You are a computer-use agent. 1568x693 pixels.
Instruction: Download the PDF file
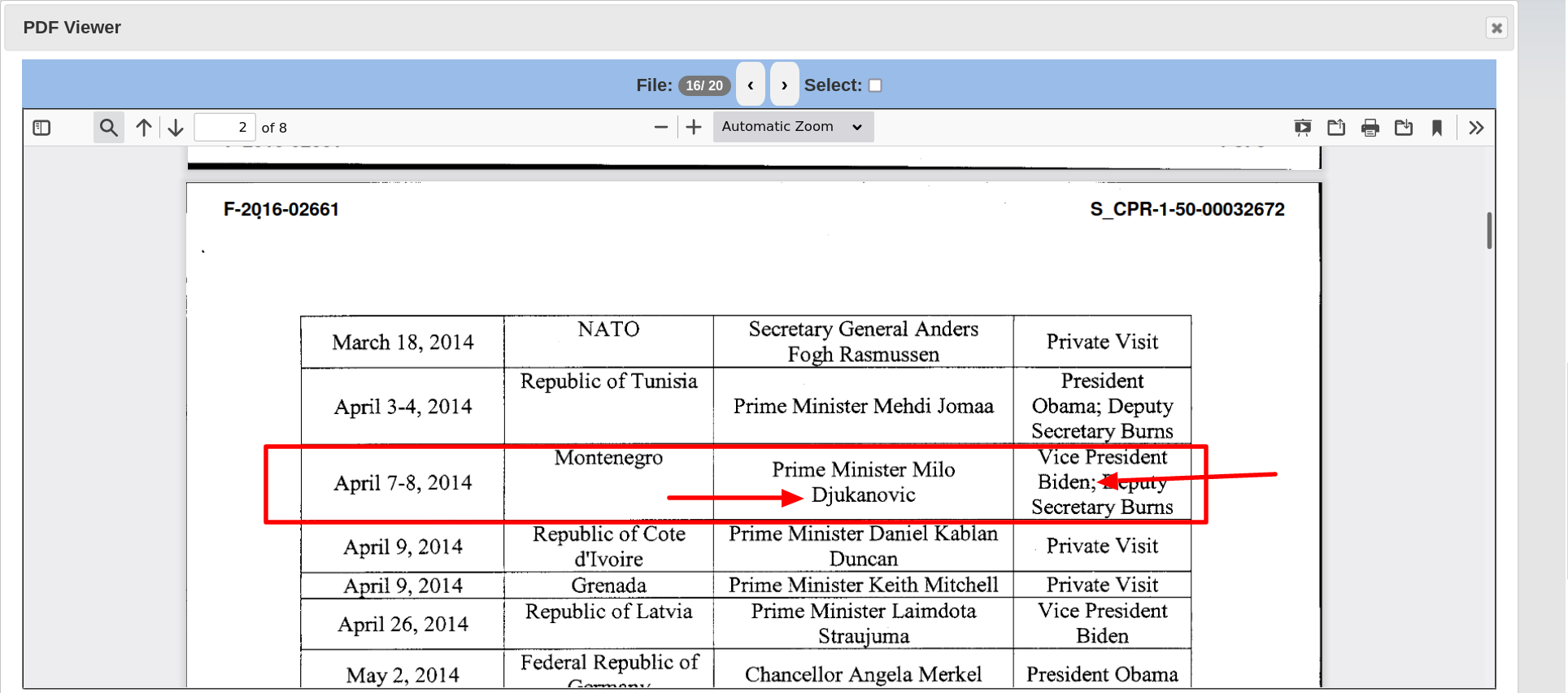(x=1404, y=128)
